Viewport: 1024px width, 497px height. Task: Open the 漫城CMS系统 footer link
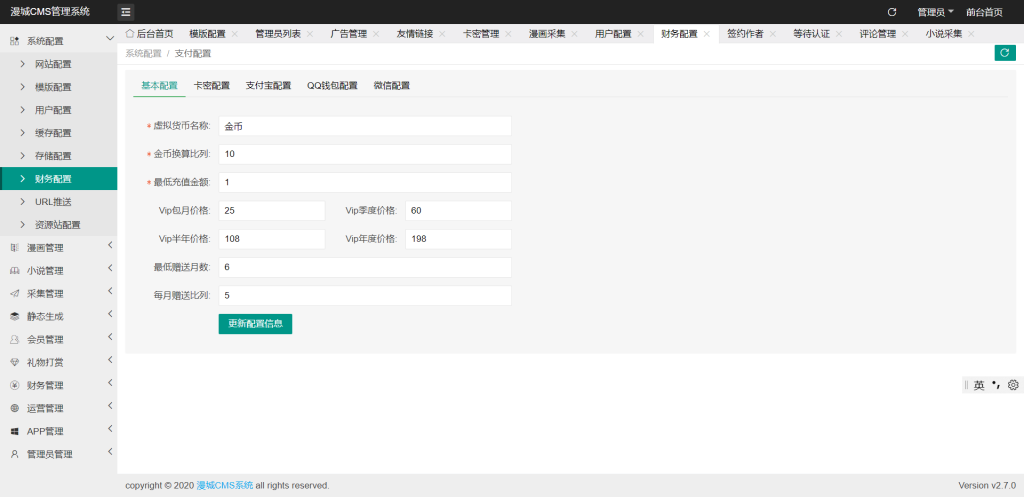[224, 486]
